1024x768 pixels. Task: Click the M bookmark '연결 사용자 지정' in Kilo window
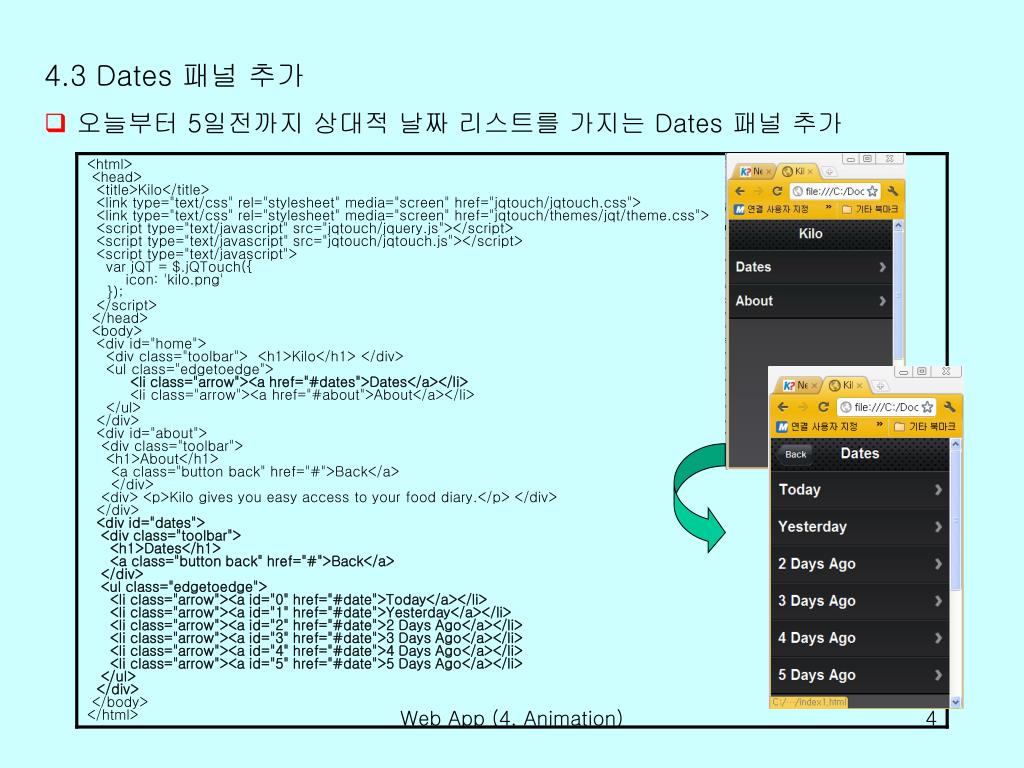772,209
